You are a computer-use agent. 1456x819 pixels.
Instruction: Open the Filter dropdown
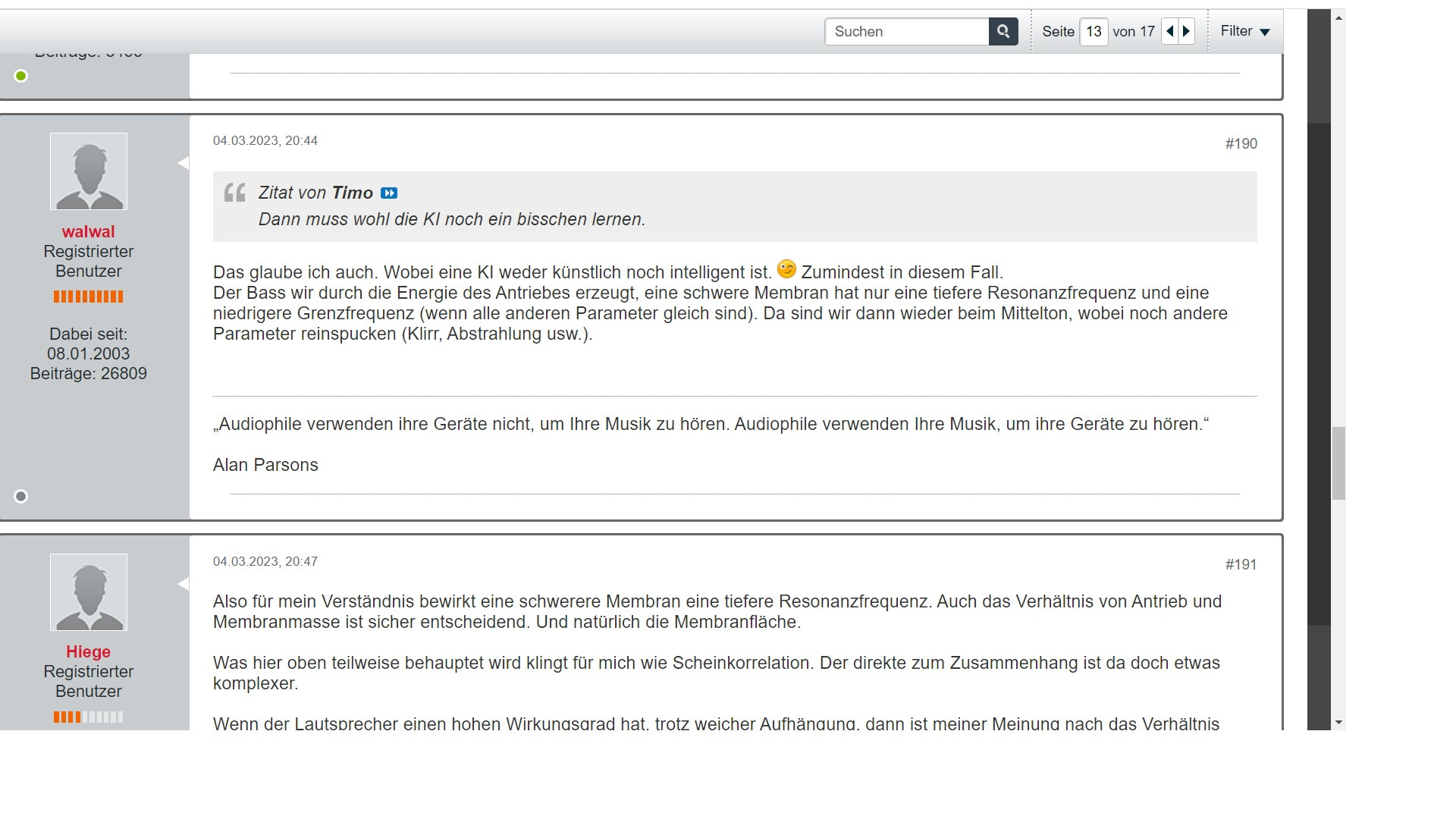(x=1245, y=31)
